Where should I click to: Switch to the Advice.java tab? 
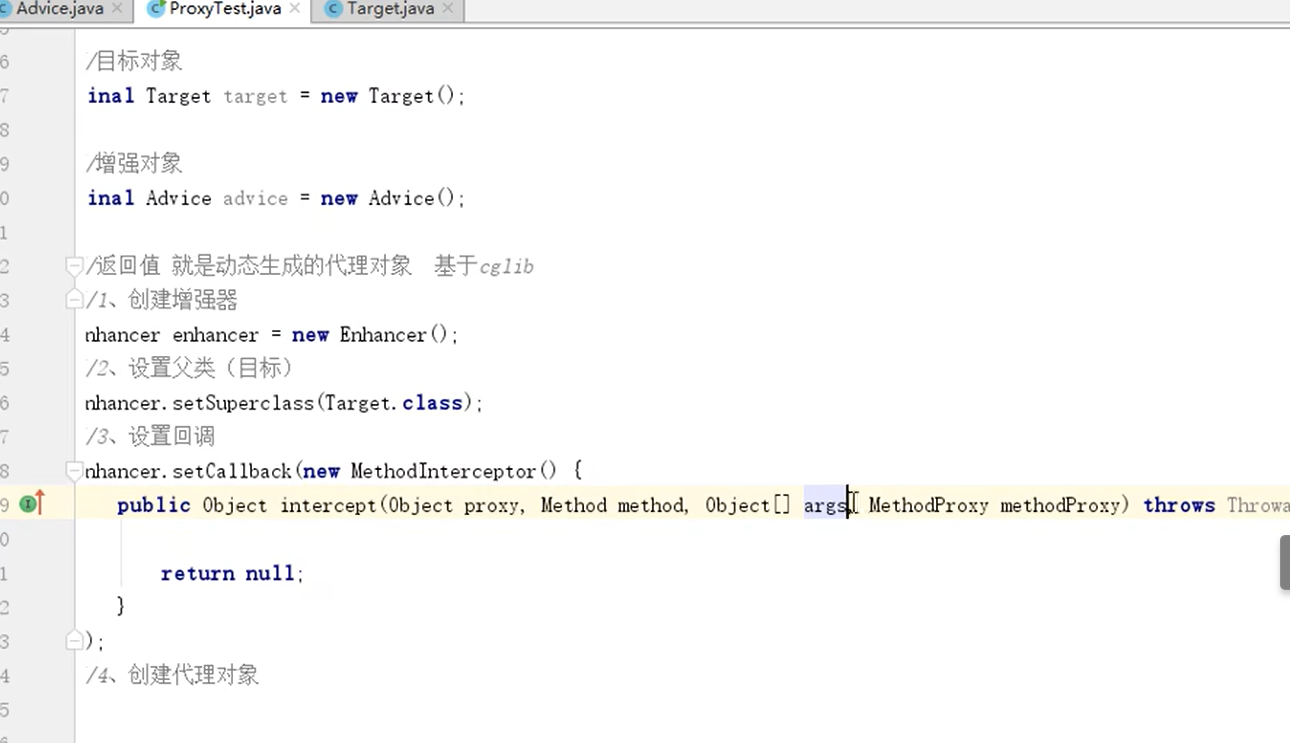point(55,9)
